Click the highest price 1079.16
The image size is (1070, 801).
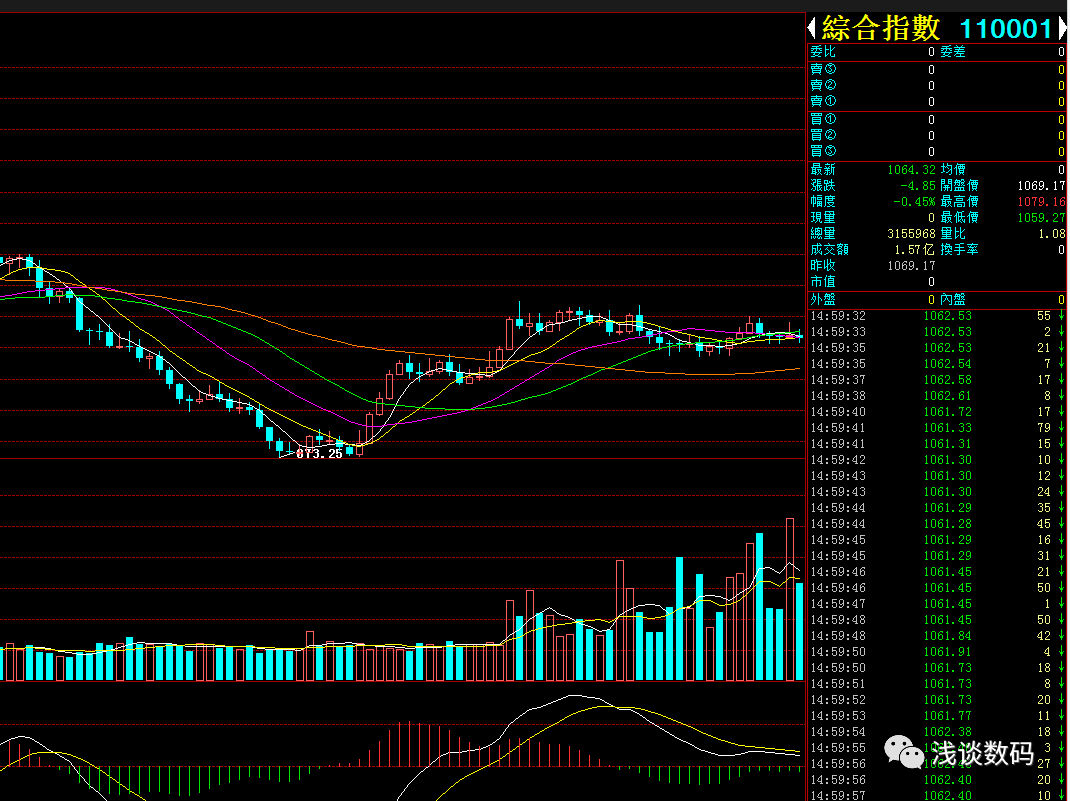[1041, 202]
